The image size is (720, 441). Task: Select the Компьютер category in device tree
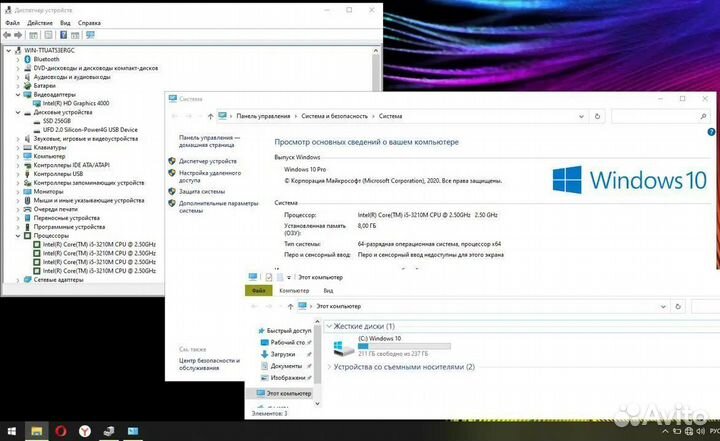(x=49, y=156)
